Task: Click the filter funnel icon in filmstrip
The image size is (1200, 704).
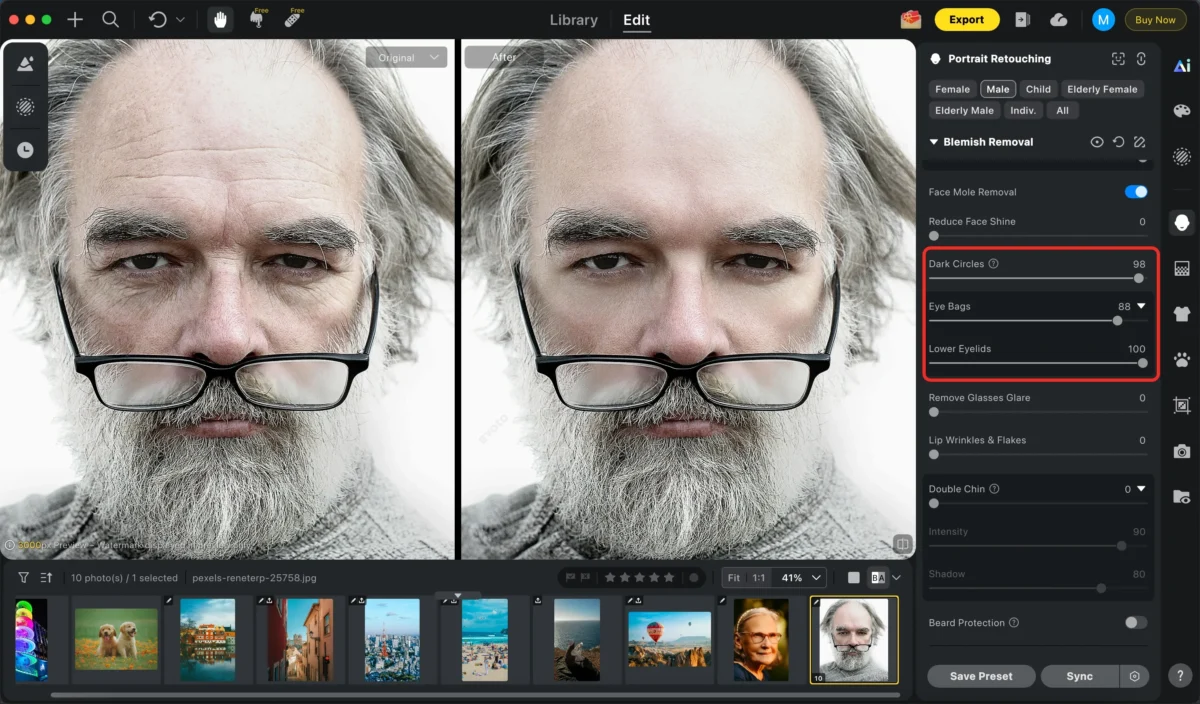Action: coord(23,578)
